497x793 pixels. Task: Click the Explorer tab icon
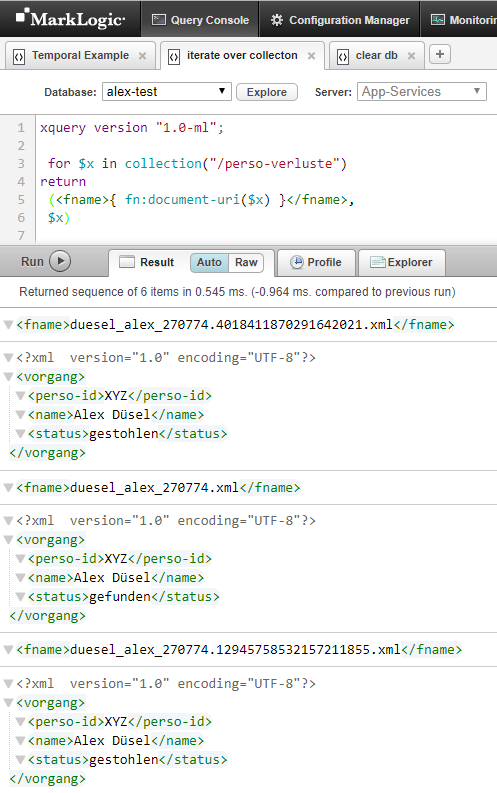click(x=378, y=262)
